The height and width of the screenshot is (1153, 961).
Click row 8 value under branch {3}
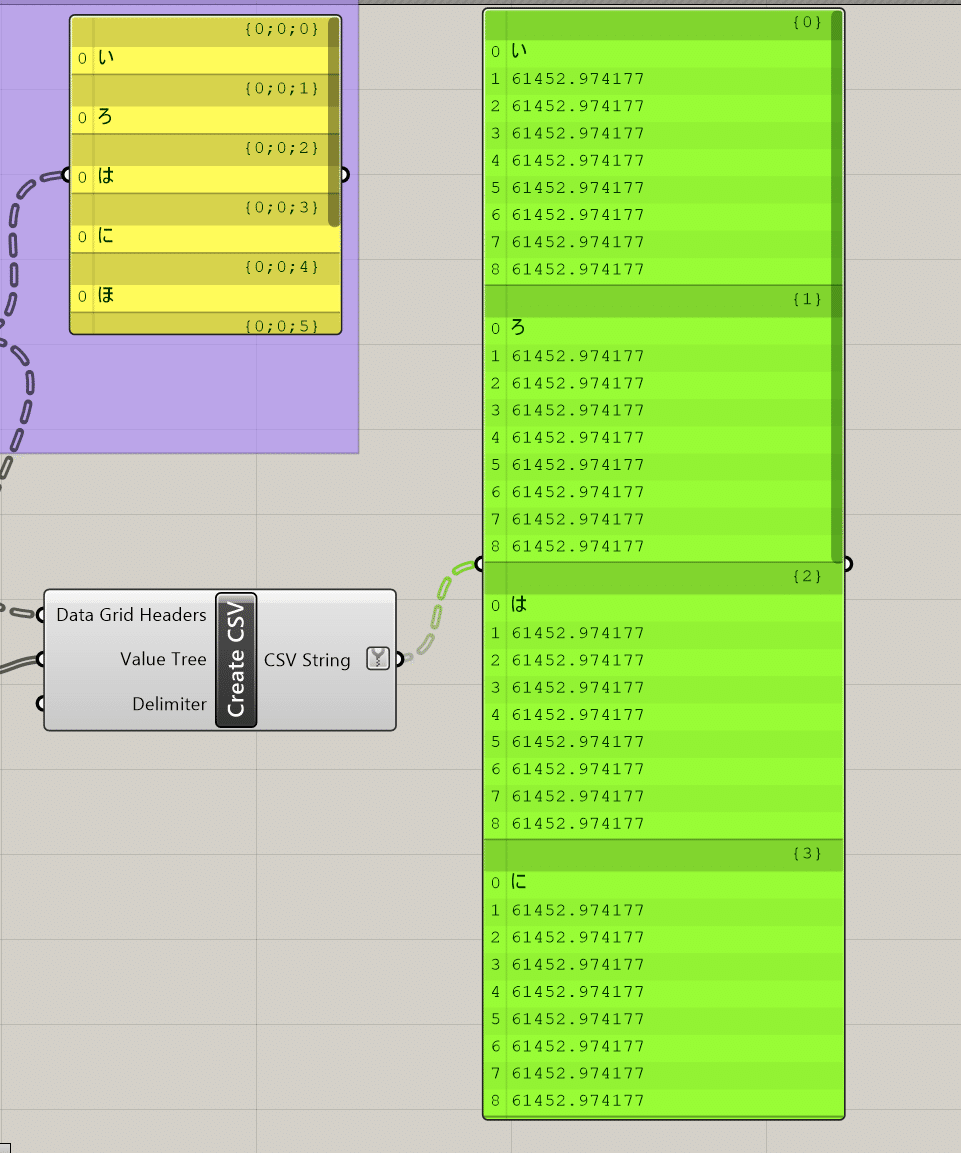coord(578,1101)
